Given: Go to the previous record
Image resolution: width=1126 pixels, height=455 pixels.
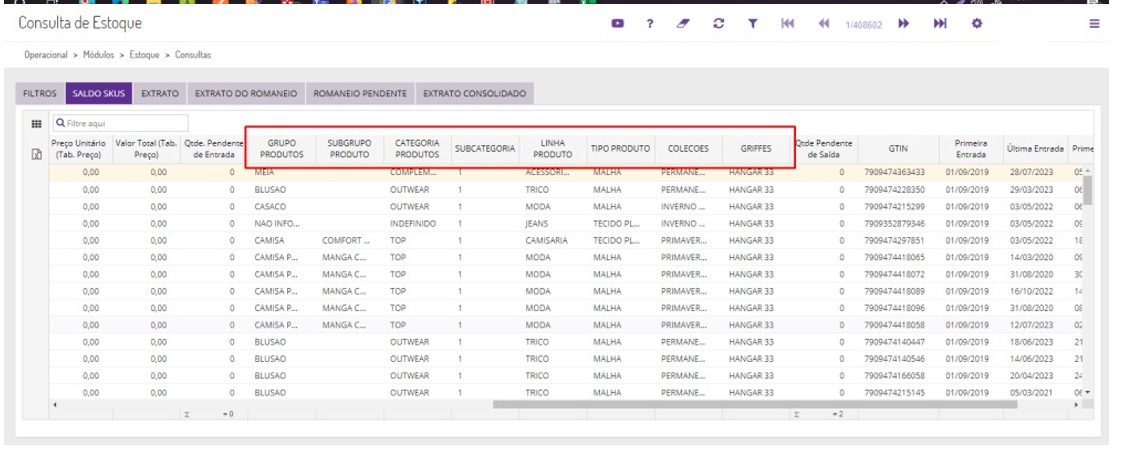Looking at the screenshot, I should tap(824, 24).
